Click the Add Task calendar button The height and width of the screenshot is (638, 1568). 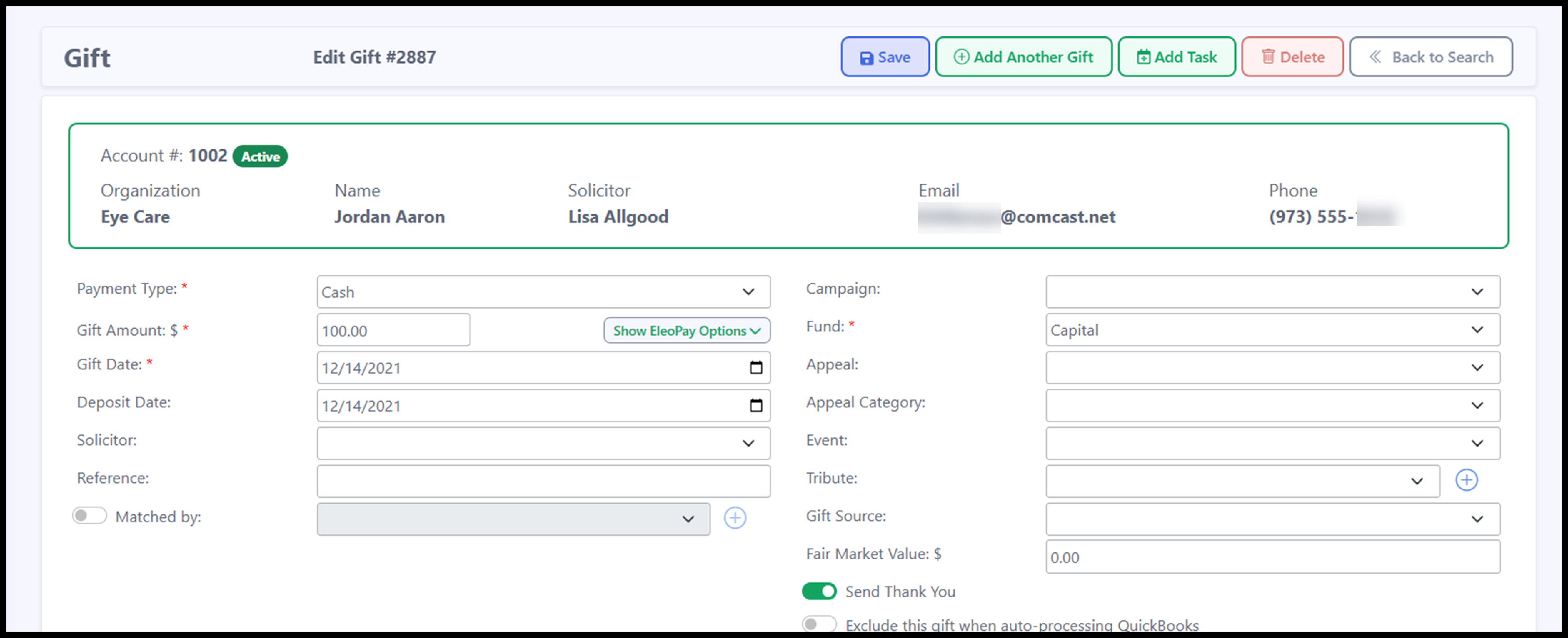(1176, 56)
